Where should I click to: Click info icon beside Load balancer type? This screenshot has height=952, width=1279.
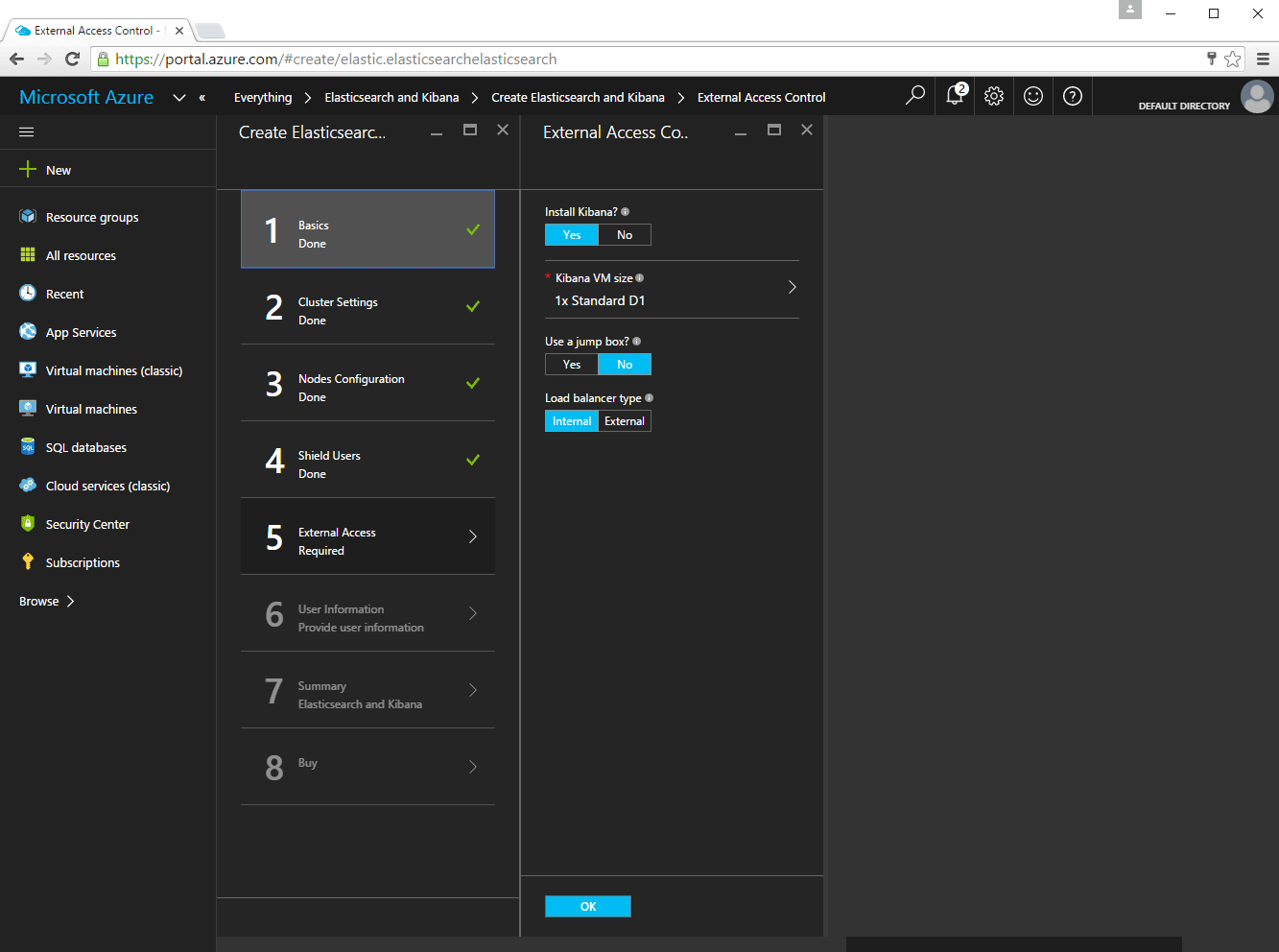[x=650, y=398]
